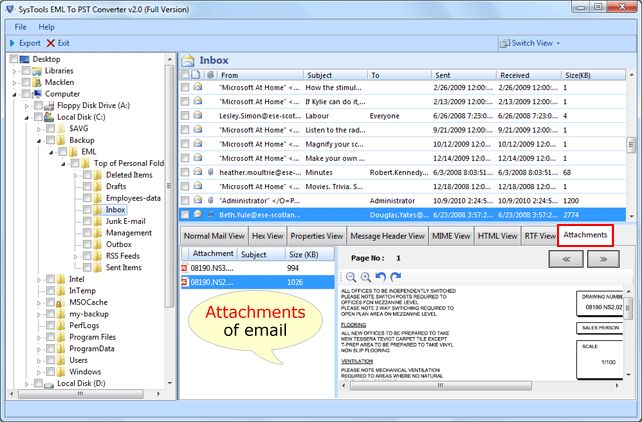The image size is (642, 422).
Task: Collapse the Computer tree node
Action: click(x=15, y=94)
